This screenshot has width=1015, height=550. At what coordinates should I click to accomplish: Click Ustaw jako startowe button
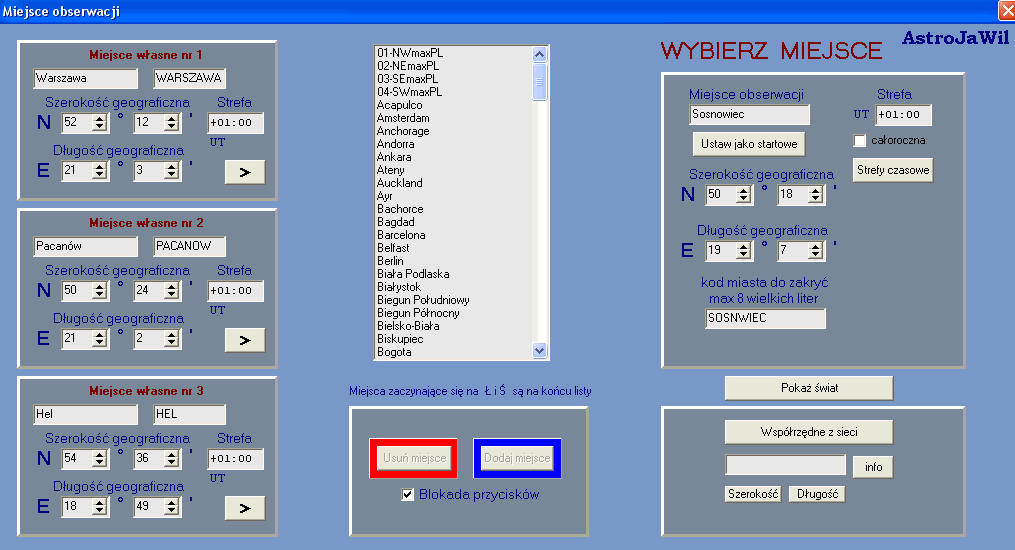749,144
